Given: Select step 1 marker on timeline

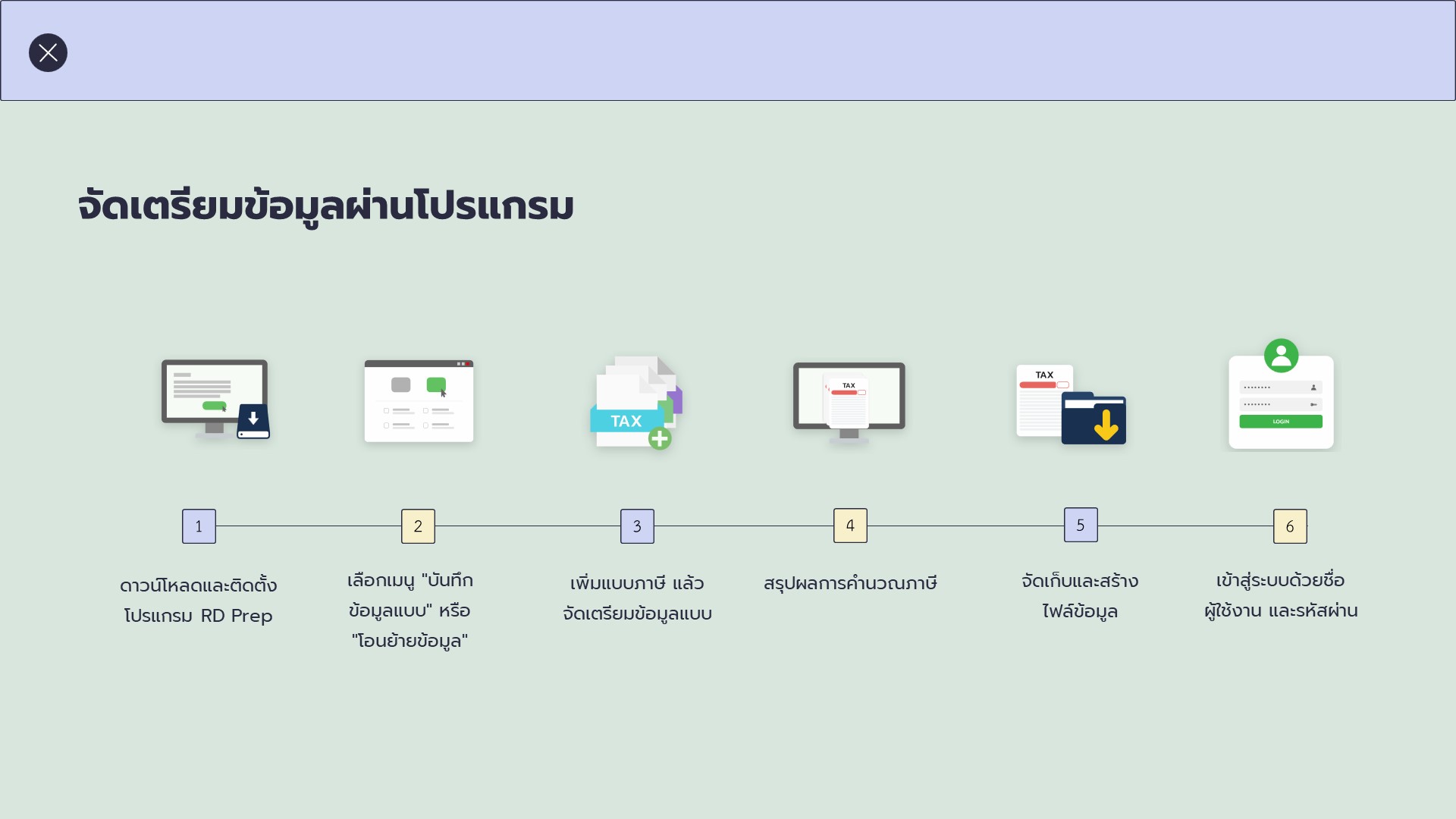Looking at the screenshot, I should 199,526.
